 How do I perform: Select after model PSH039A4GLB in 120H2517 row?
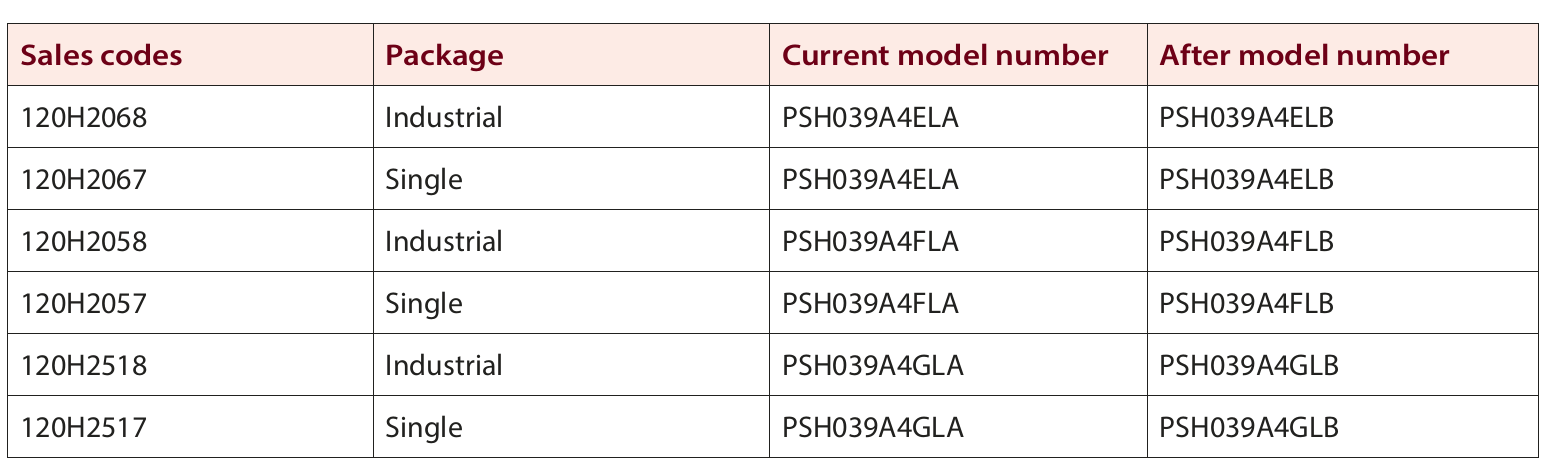point(1248,428)
